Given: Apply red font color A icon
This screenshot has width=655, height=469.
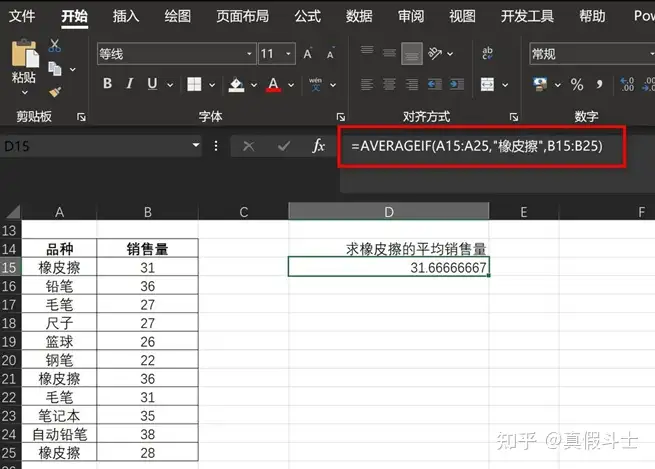Looking at the screenshot, I should pos(273,85).
